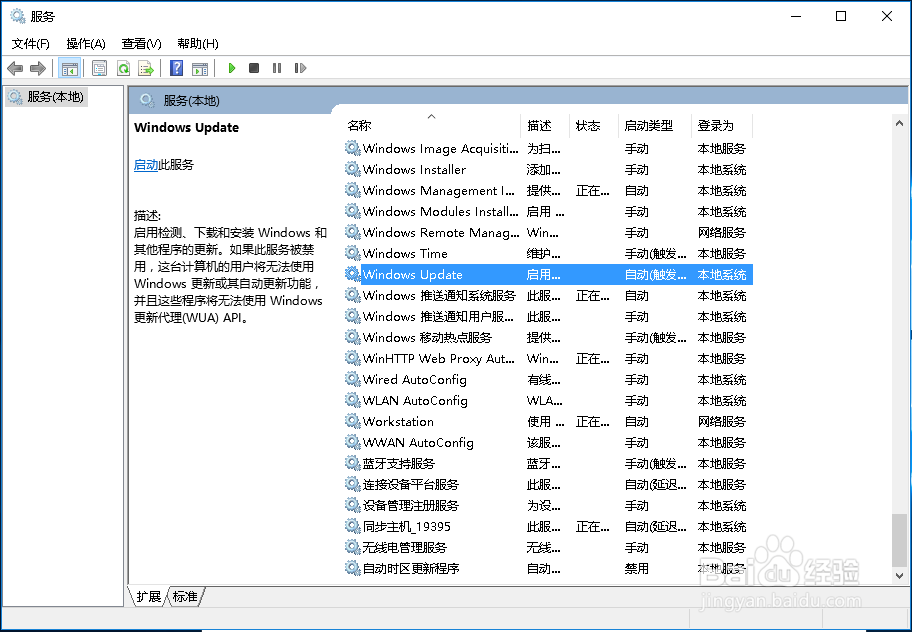Click the Pause Service toolbar icon
The width and height of the screenshot is (912, 632).
click(x=277, y=69)
